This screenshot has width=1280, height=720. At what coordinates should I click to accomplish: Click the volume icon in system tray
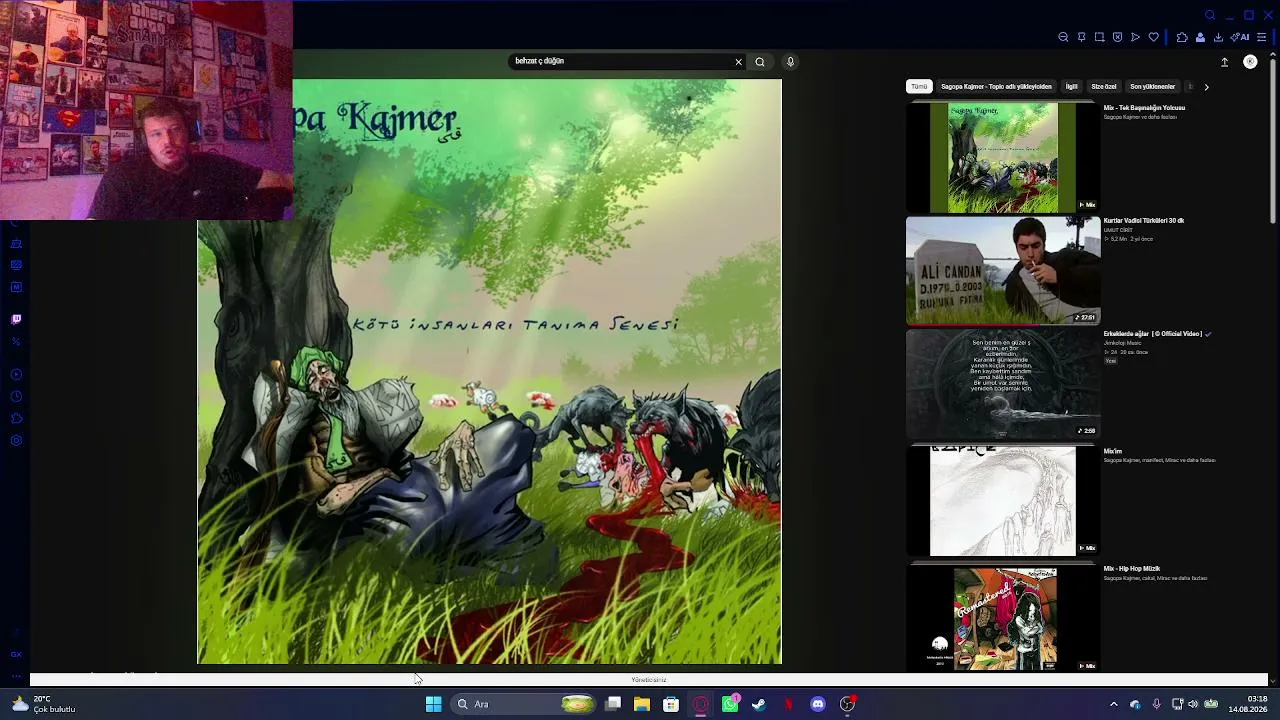coord(1193,704)
